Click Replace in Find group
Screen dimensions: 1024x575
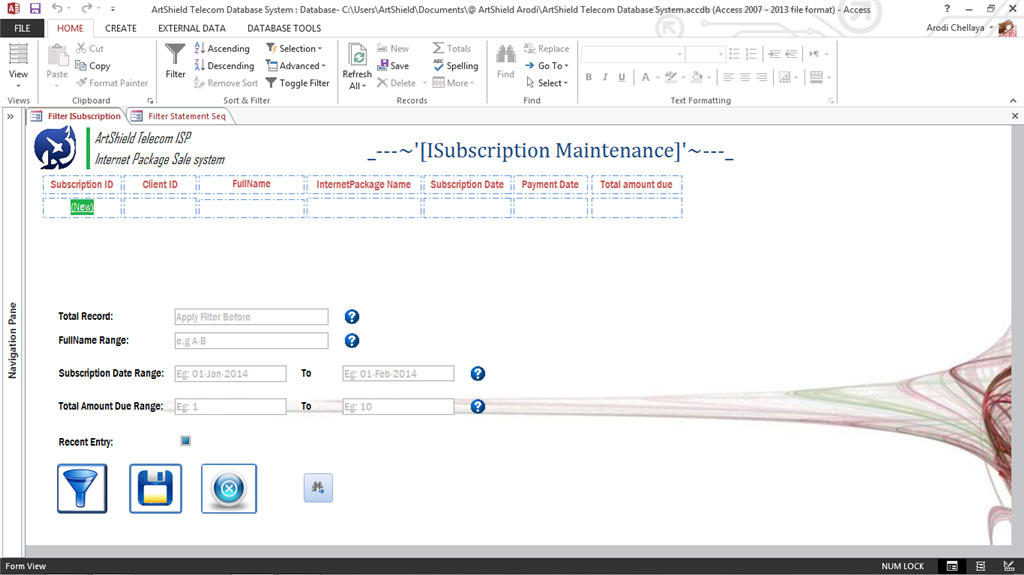[547, 48]
